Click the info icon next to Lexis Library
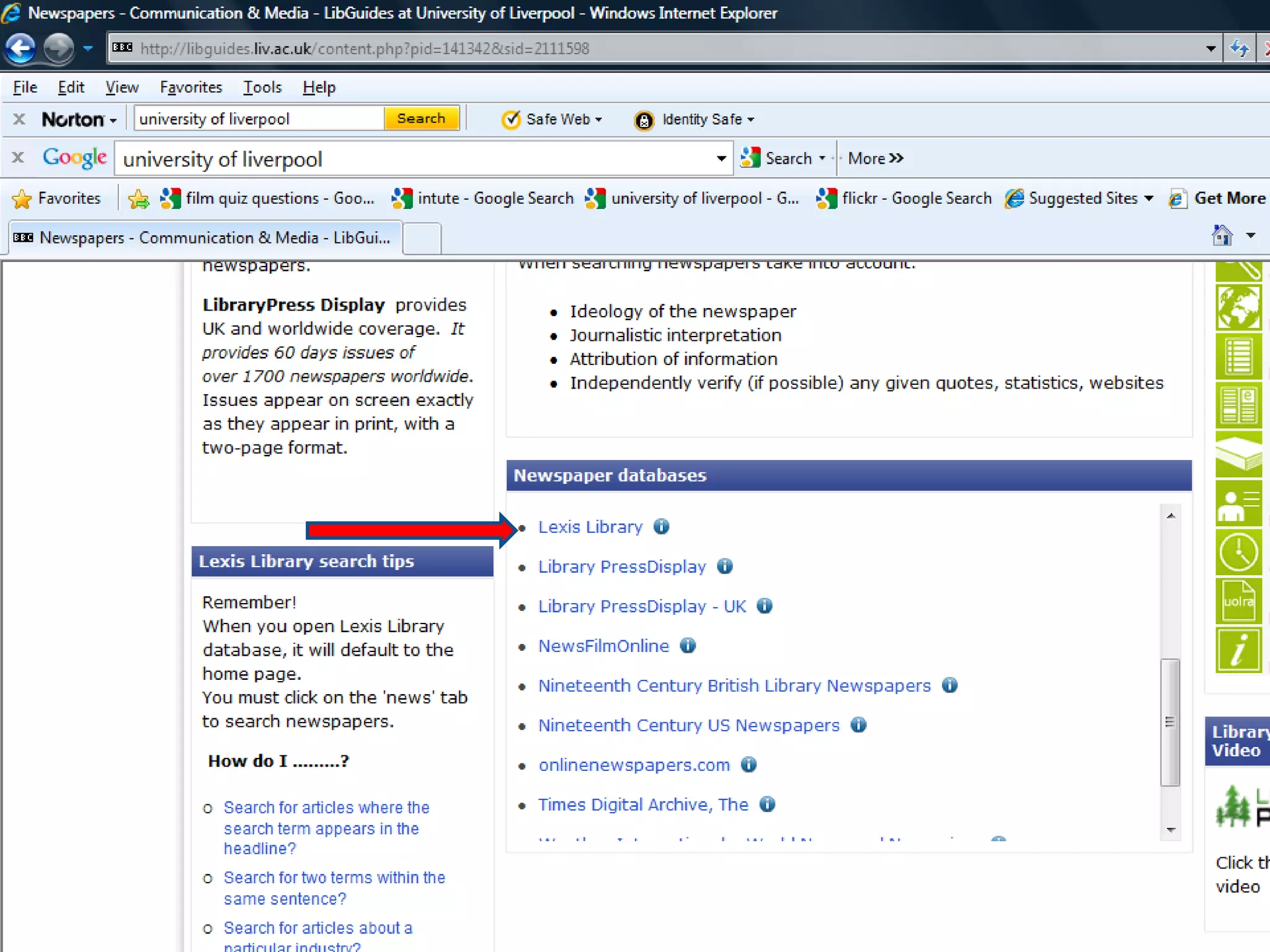The image size is (1270, 952). (661, 527)
